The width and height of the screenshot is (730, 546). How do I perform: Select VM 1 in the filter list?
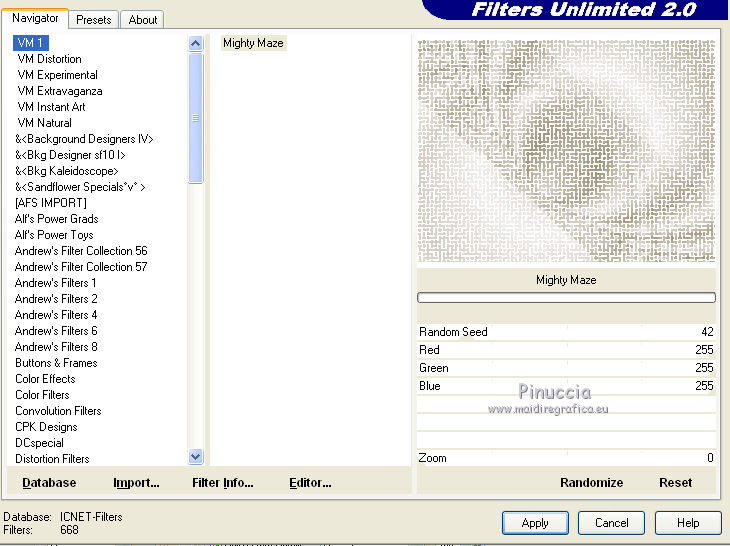pyautogui.click(x=31, y=43)
